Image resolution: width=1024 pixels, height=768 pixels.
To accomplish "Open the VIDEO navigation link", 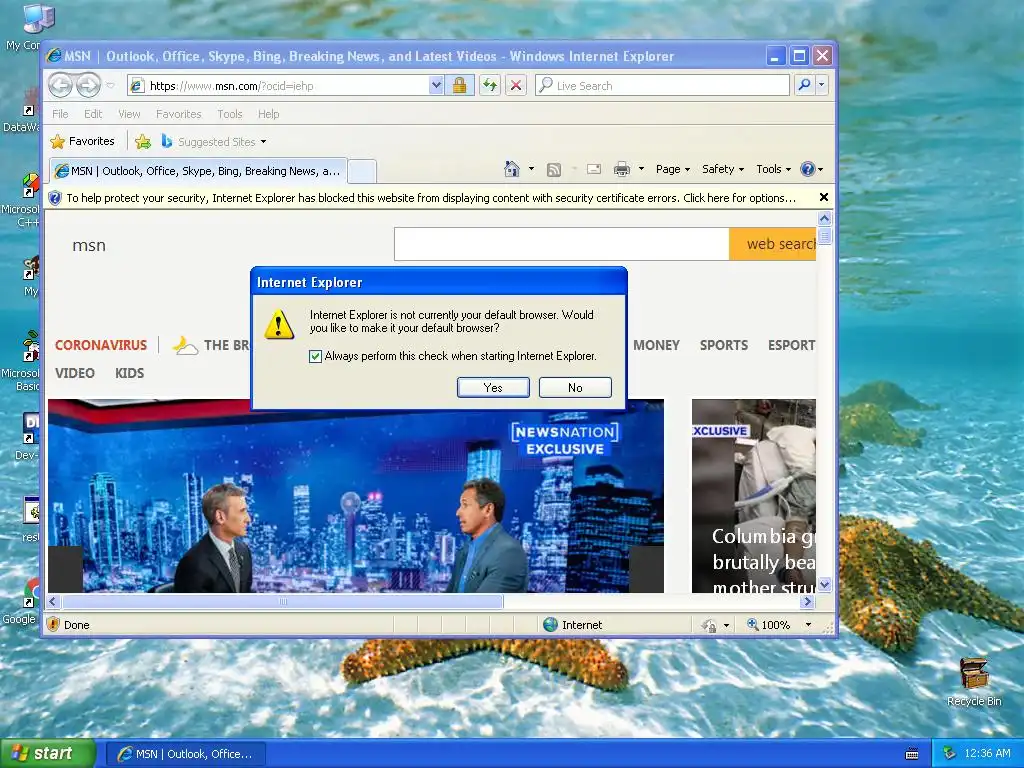I will (74, 373).
